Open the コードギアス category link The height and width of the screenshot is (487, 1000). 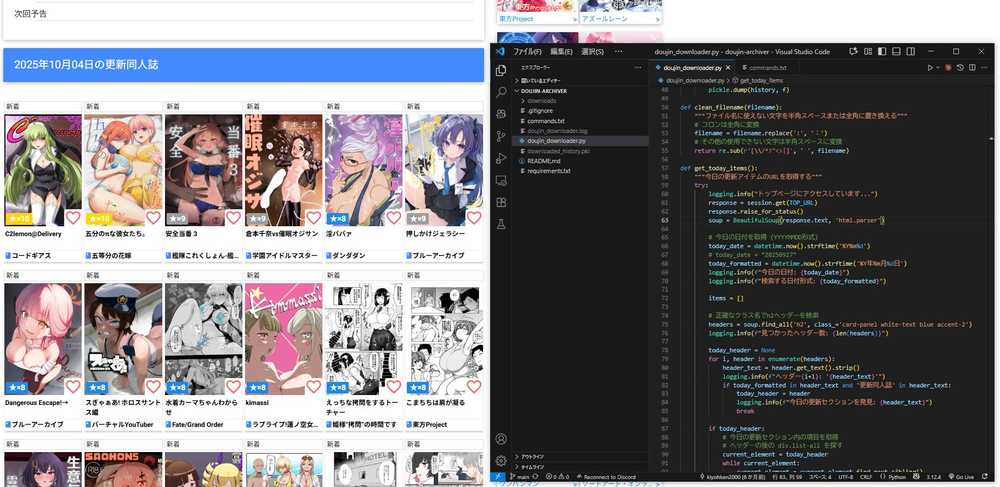pos(31,256)
